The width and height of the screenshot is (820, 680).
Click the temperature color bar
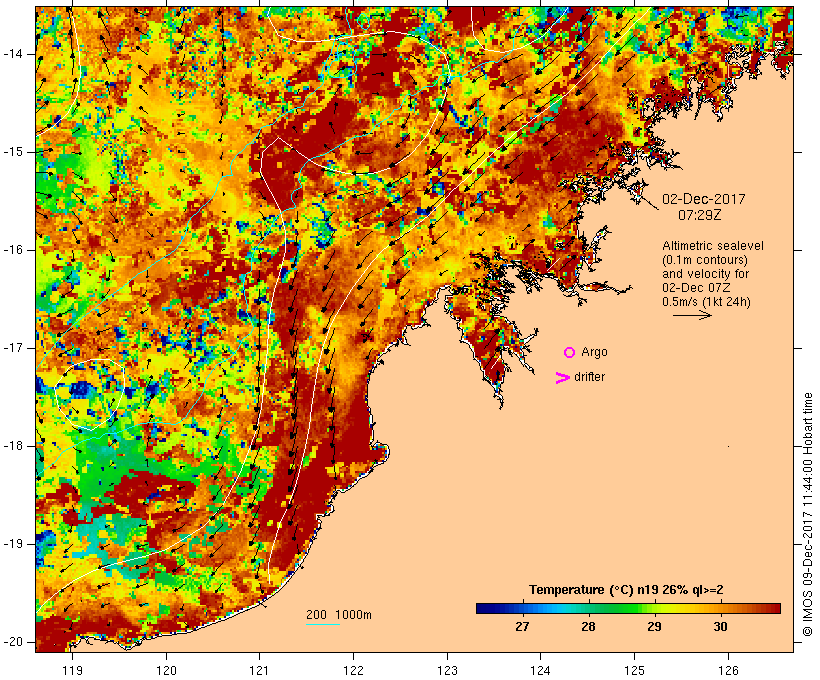click(x=628, y=608)
